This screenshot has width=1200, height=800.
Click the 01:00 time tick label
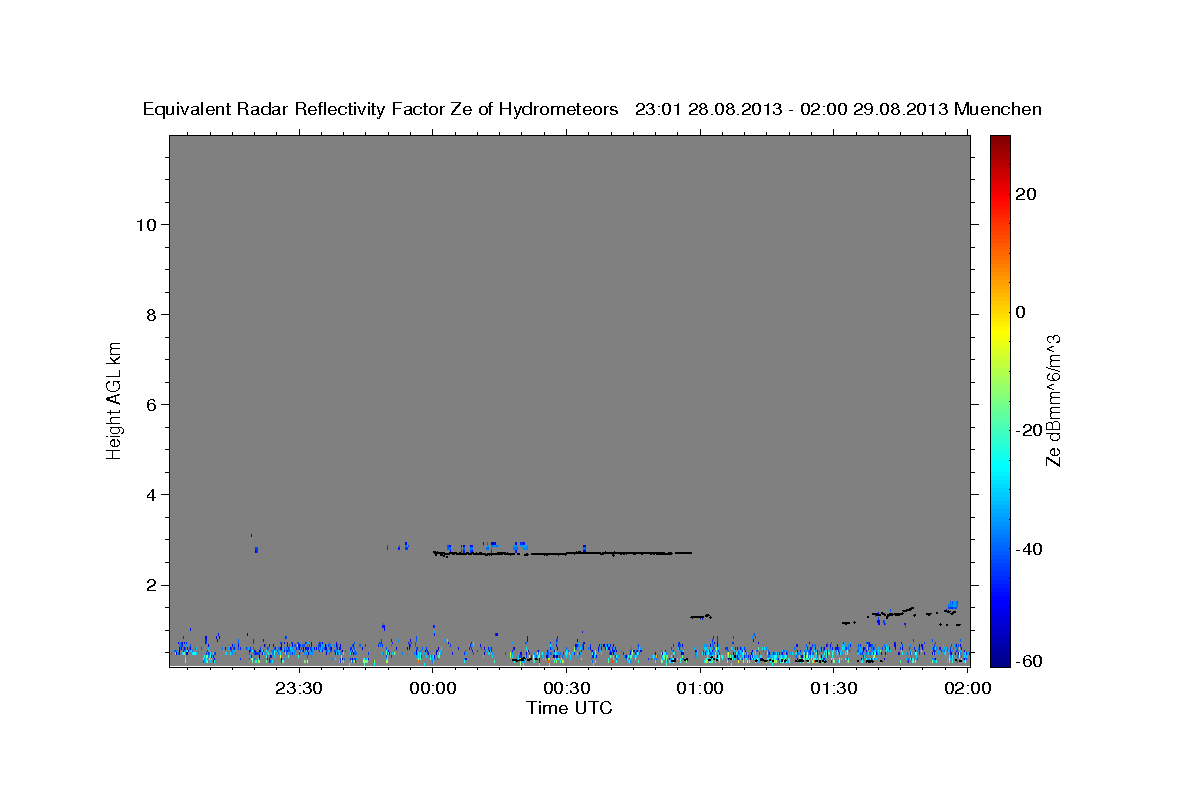(x=700, y=688)
